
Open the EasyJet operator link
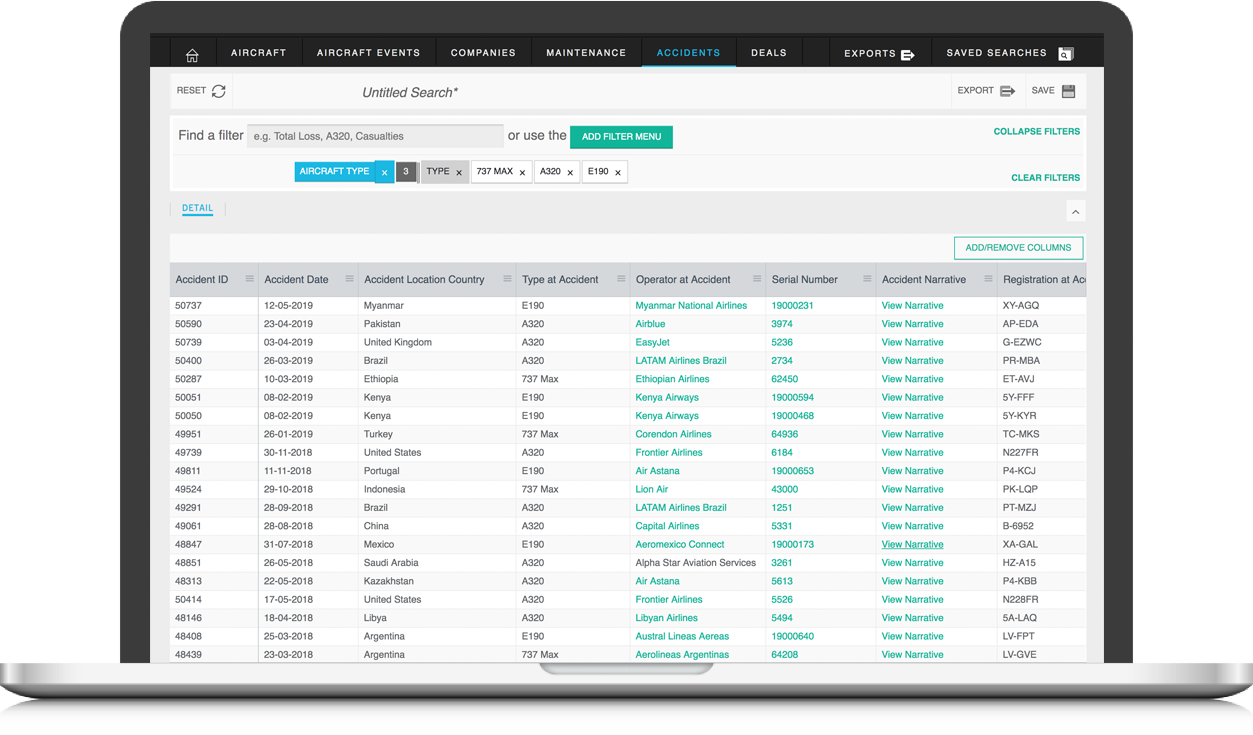tap(653, 342)
